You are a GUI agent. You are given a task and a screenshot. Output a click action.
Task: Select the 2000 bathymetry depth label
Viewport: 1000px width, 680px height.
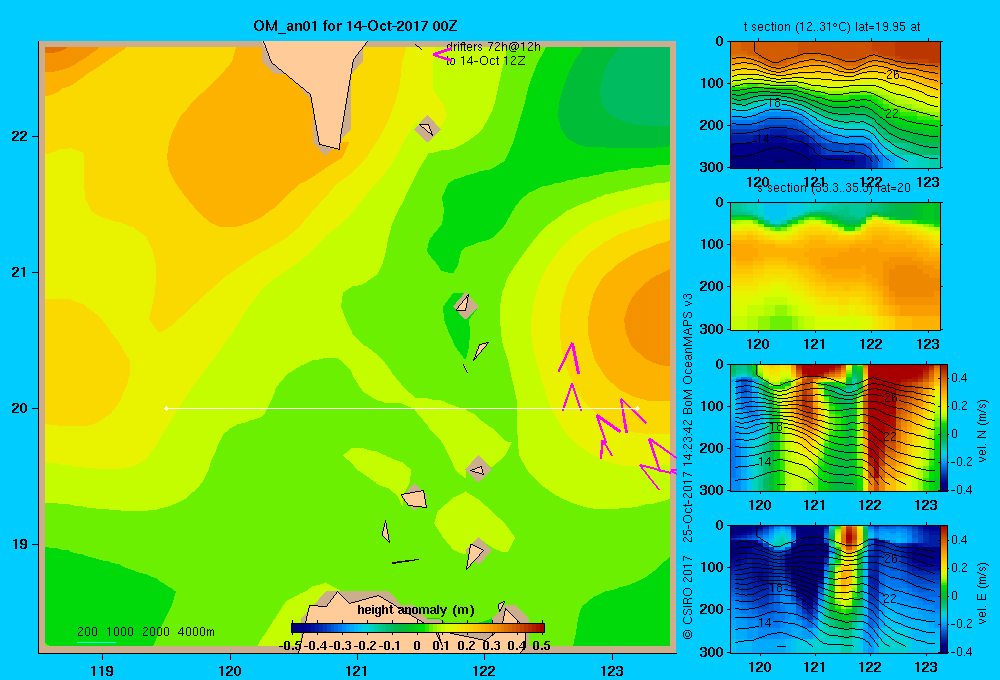coord(156,632)
